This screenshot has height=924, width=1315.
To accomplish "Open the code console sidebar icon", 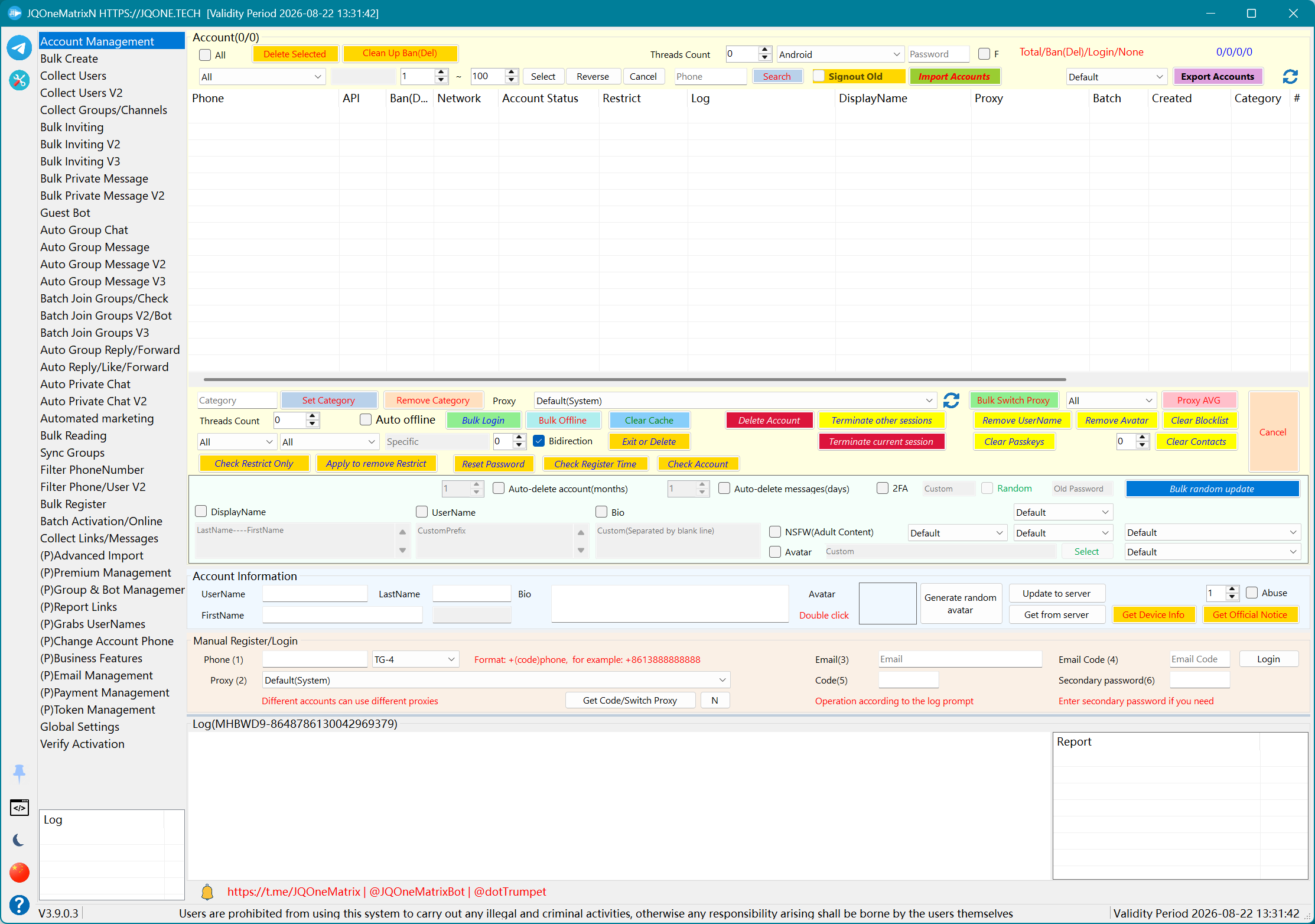I will [x=19, y=808].
